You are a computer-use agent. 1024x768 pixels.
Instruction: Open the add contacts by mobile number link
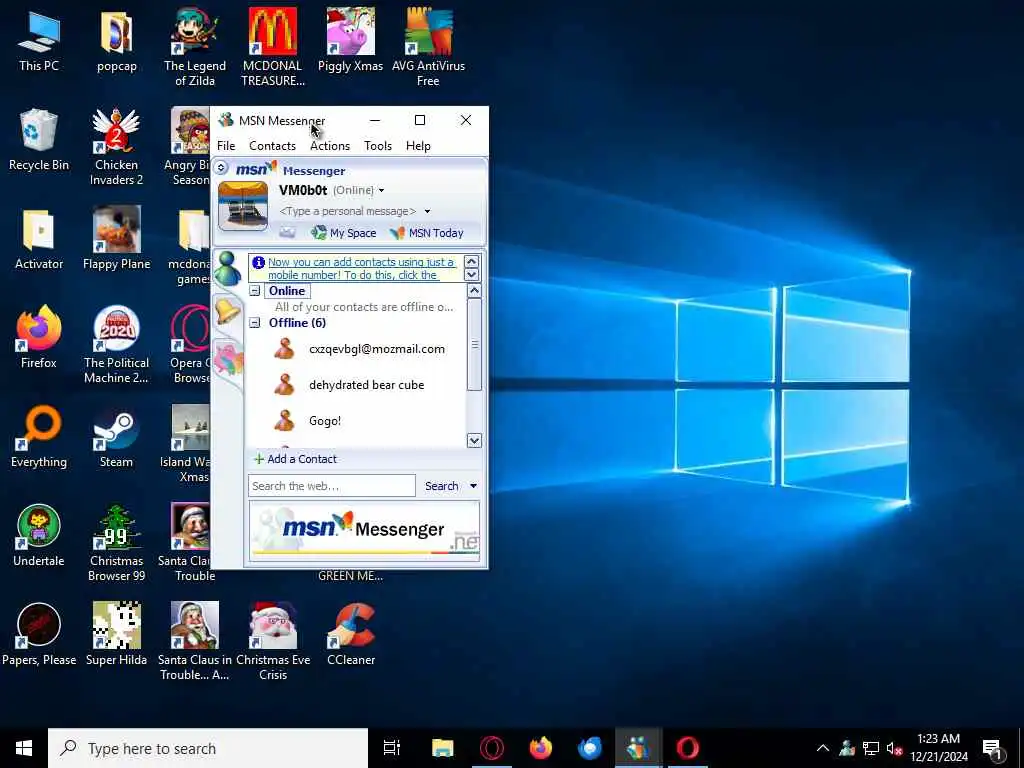tap(361, 268)
